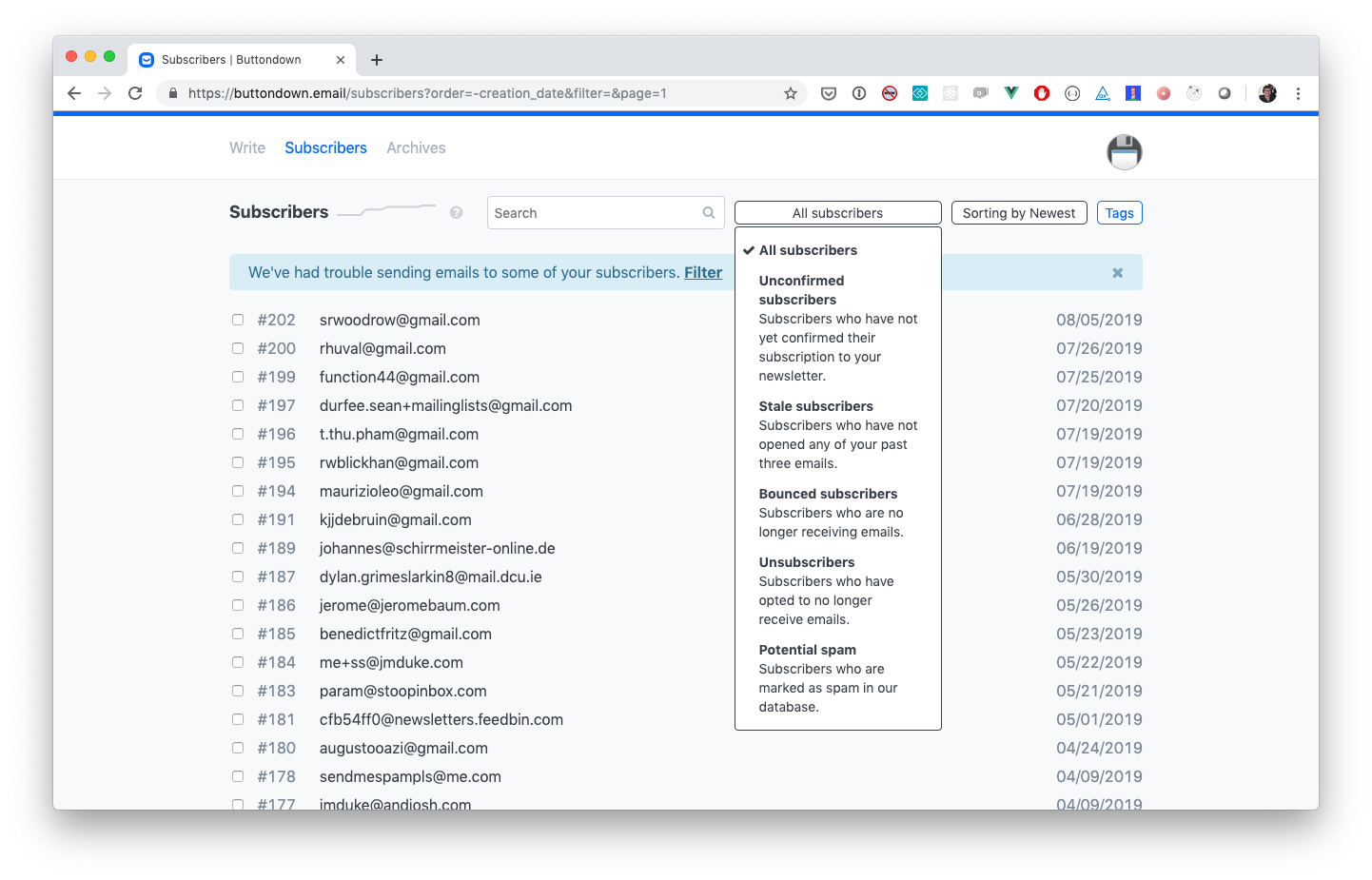Bookmark this page with the star icon
1372x880 pixels.
coord(790,93)
